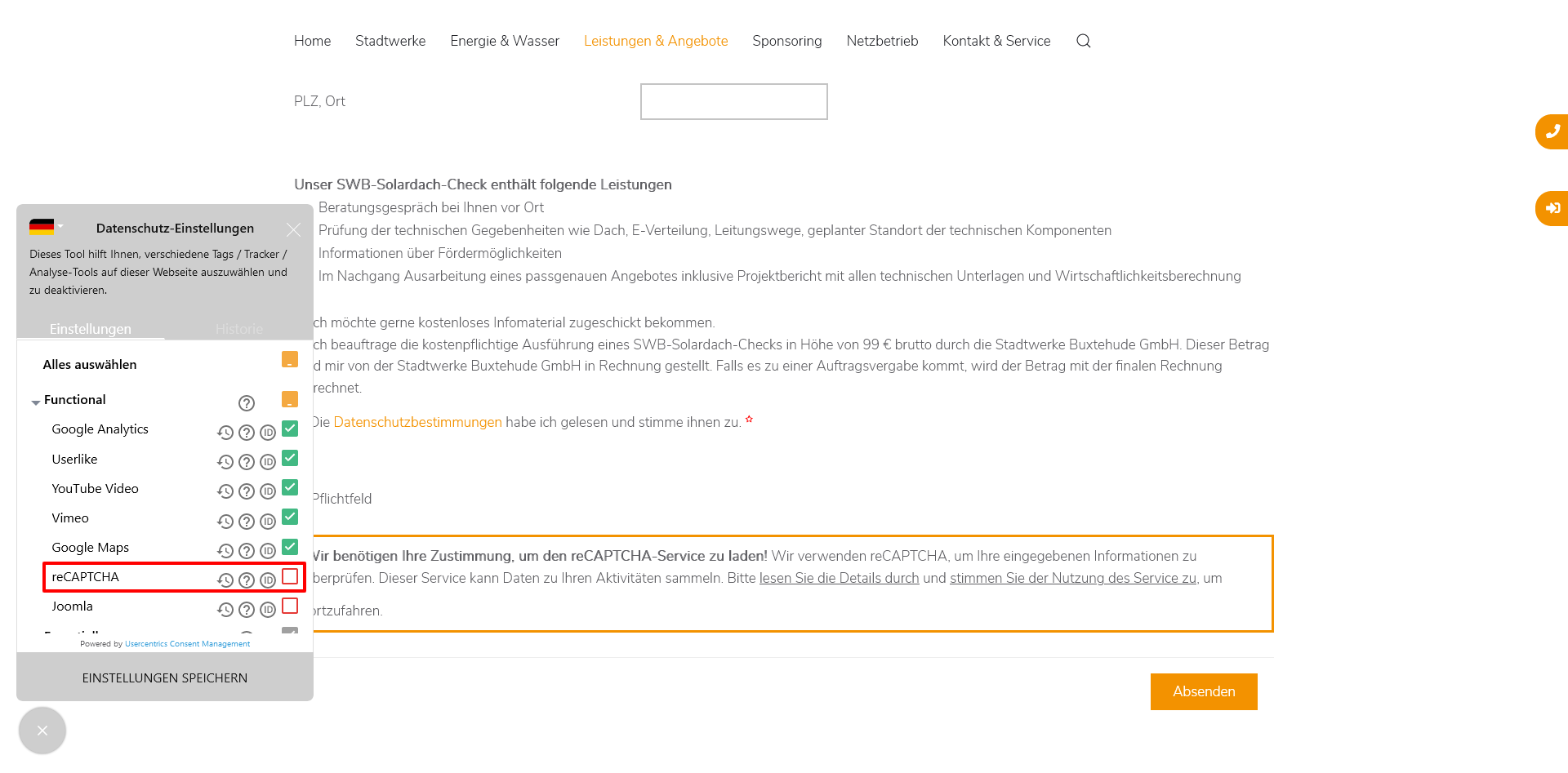The image size is (1568, 773).
Task: Show Joomla history icon
Action: point(225,610)
